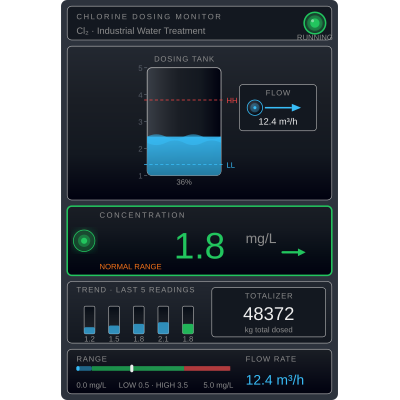Click the 0.0 mg/L range minimum label
The image size is (400, 400).
91,385
